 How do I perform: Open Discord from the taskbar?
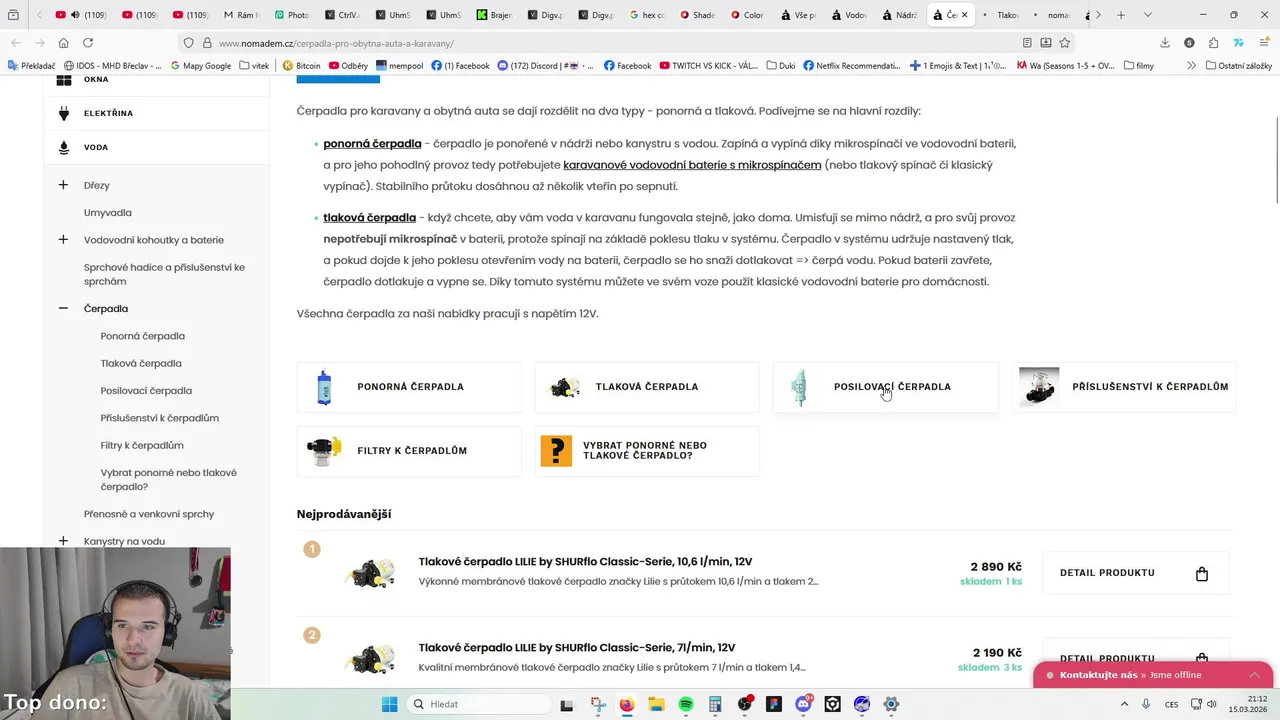(x=803, y=704)
